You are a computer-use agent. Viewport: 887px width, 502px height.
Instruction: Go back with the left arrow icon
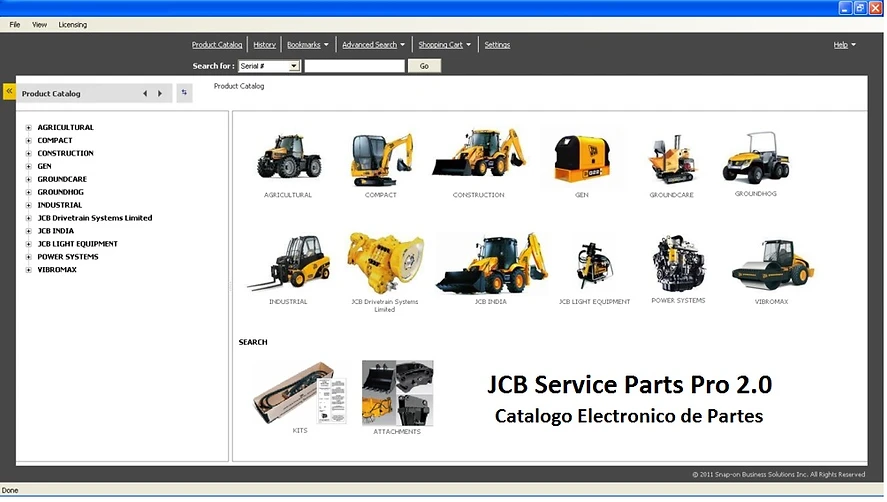tap(145, 93)
